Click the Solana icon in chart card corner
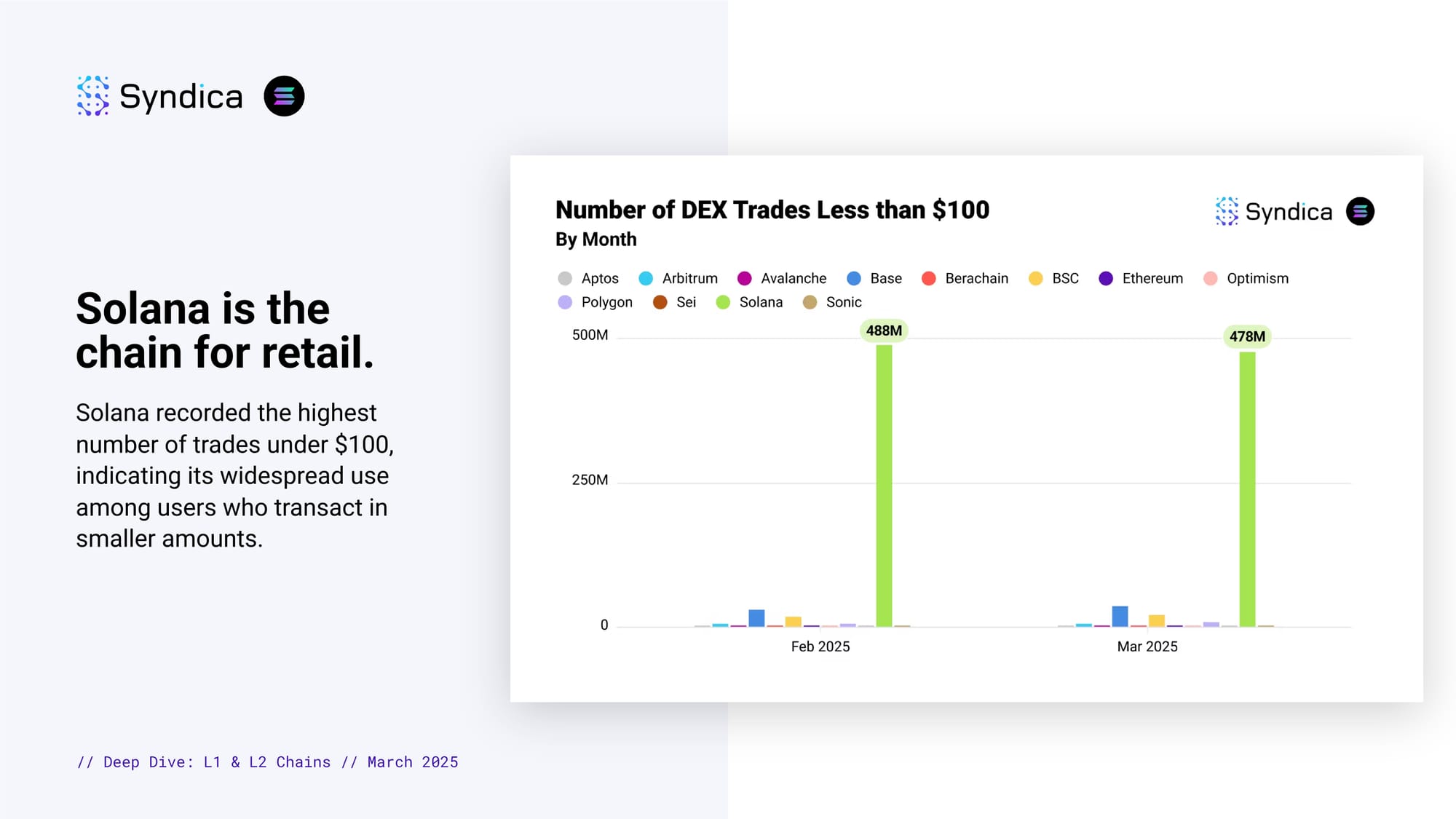Viewport: 1456px width, 819px height. pos(1360,211)
